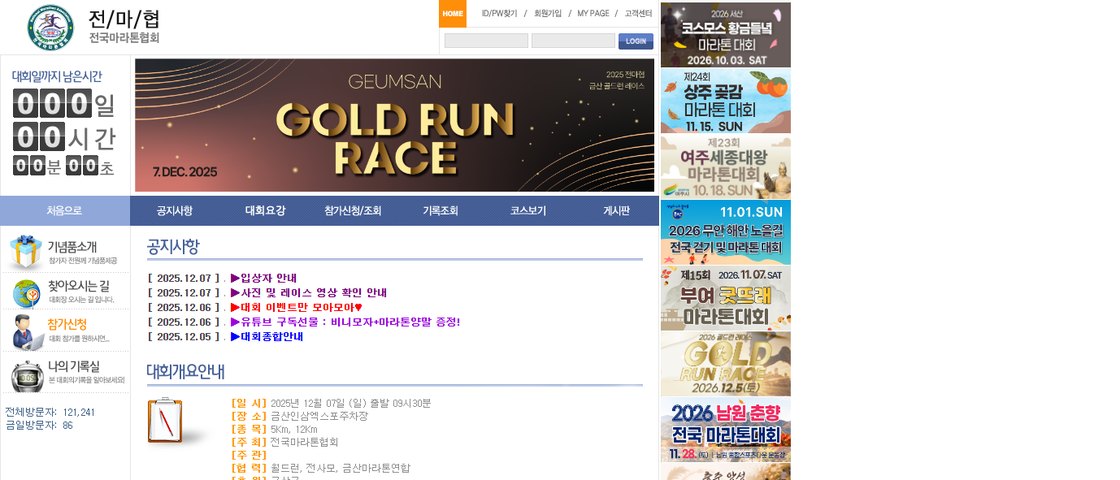Click 나의 기록실 sidebar text
The image size is (1120, 480).
point(74,366)
